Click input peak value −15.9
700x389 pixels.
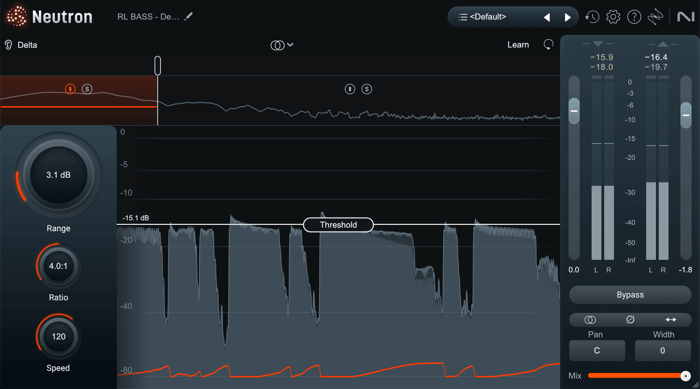(x=601, y=57)
